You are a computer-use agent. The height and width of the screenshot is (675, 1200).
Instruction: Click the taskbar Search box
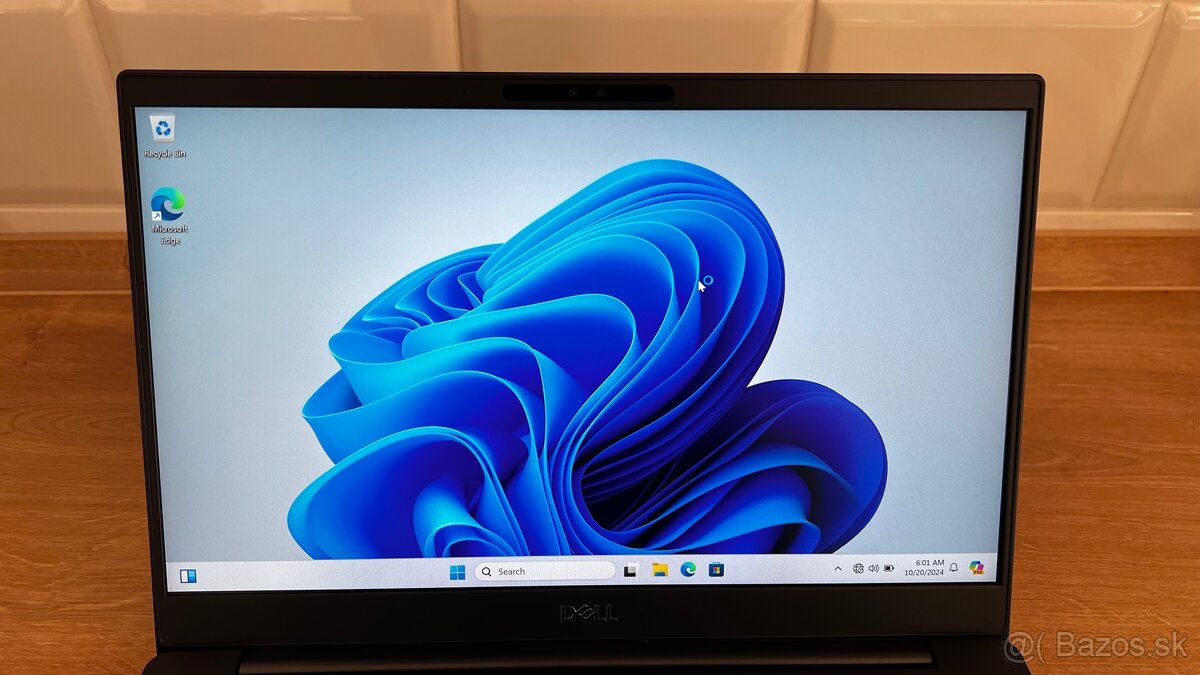545,571
